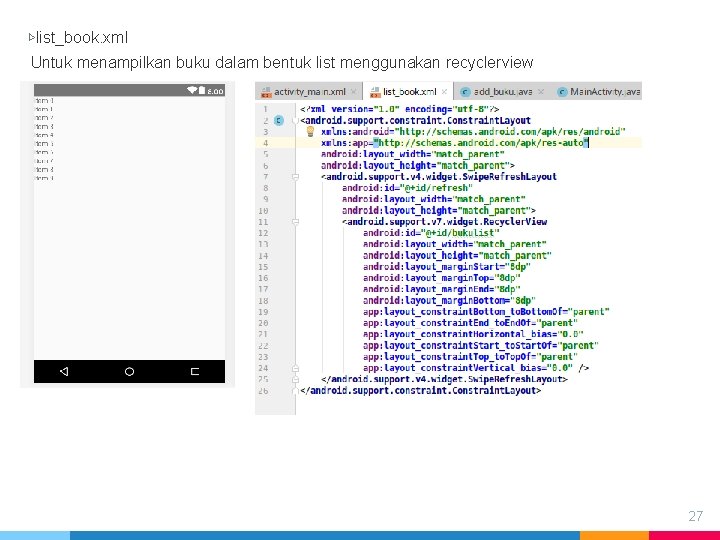Click the layout_marginTop="8dp" attribute
This screenshot has width=720, height=540.
(442, 278)
